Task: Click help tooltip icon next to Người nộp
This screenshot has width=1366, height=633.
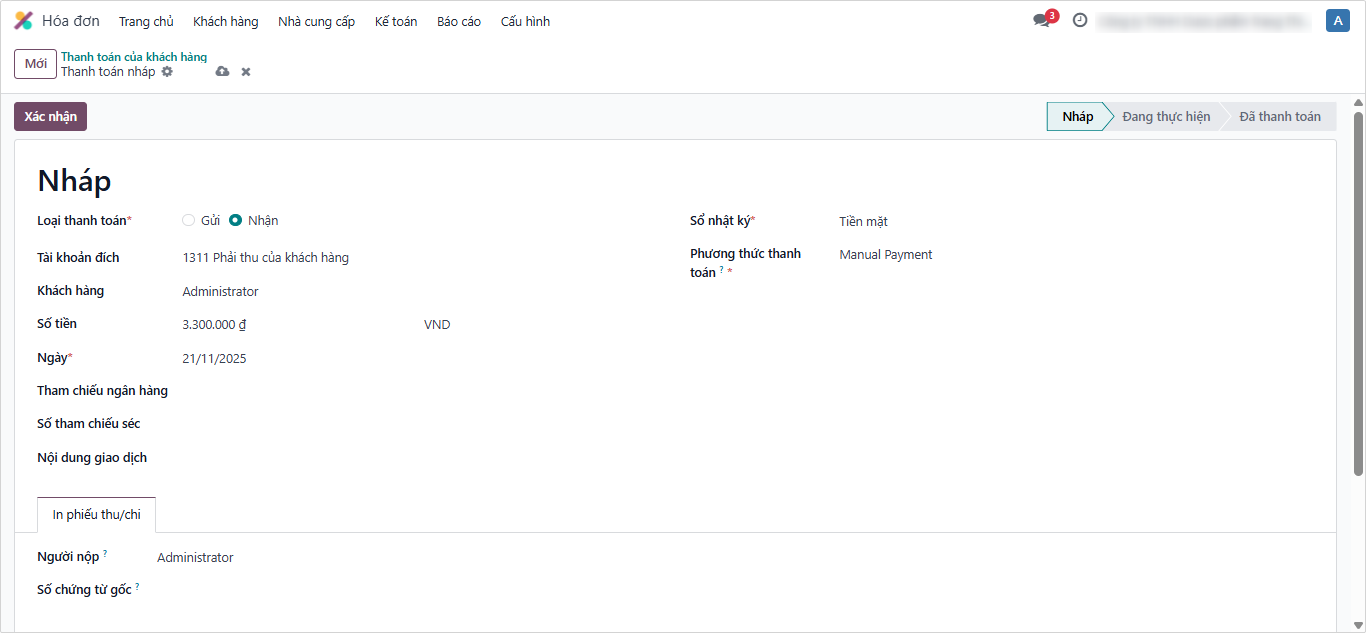Action: pos(105,553)
